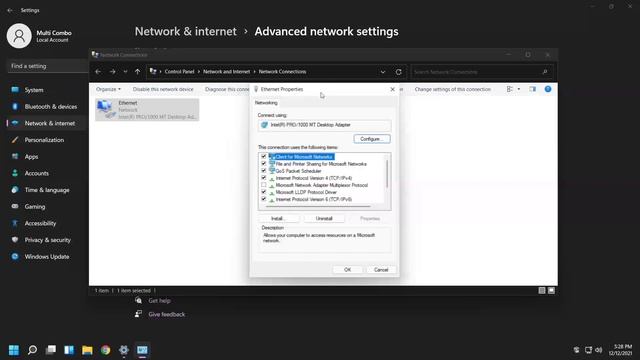Click the Configure button
The width and height of the screenshot is (640, 360).
click(x=372, y=139)
